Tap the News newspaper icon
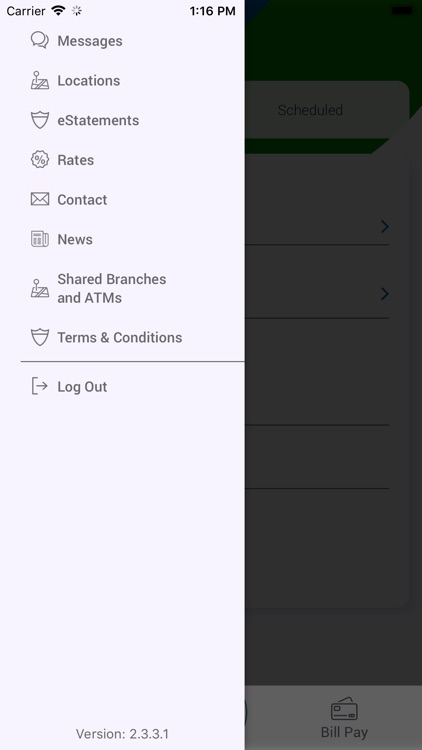This screenshot has height=750, width=422. 40,239
